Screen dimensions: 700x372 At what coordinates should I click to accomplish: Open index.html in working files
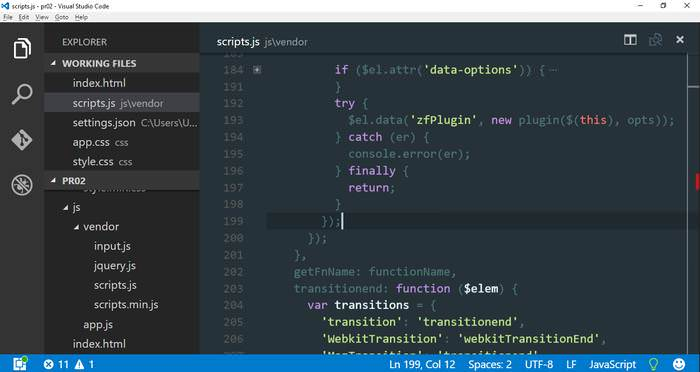point(122,83)
